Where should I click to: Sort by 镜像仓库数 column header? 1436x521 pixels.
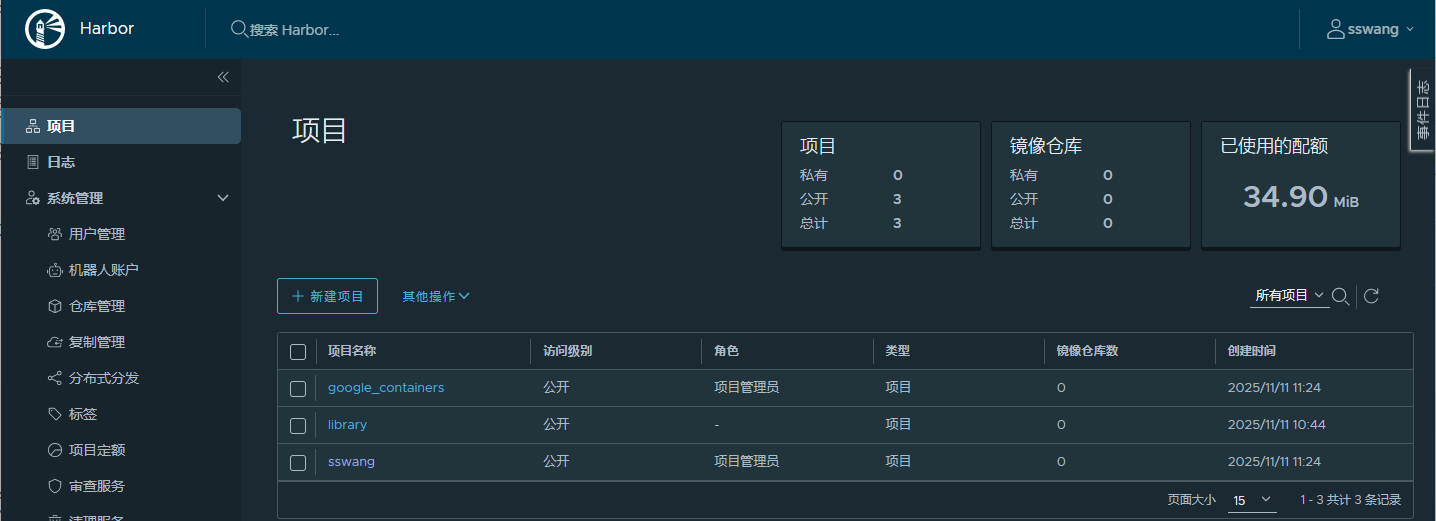click(1087, 351)
